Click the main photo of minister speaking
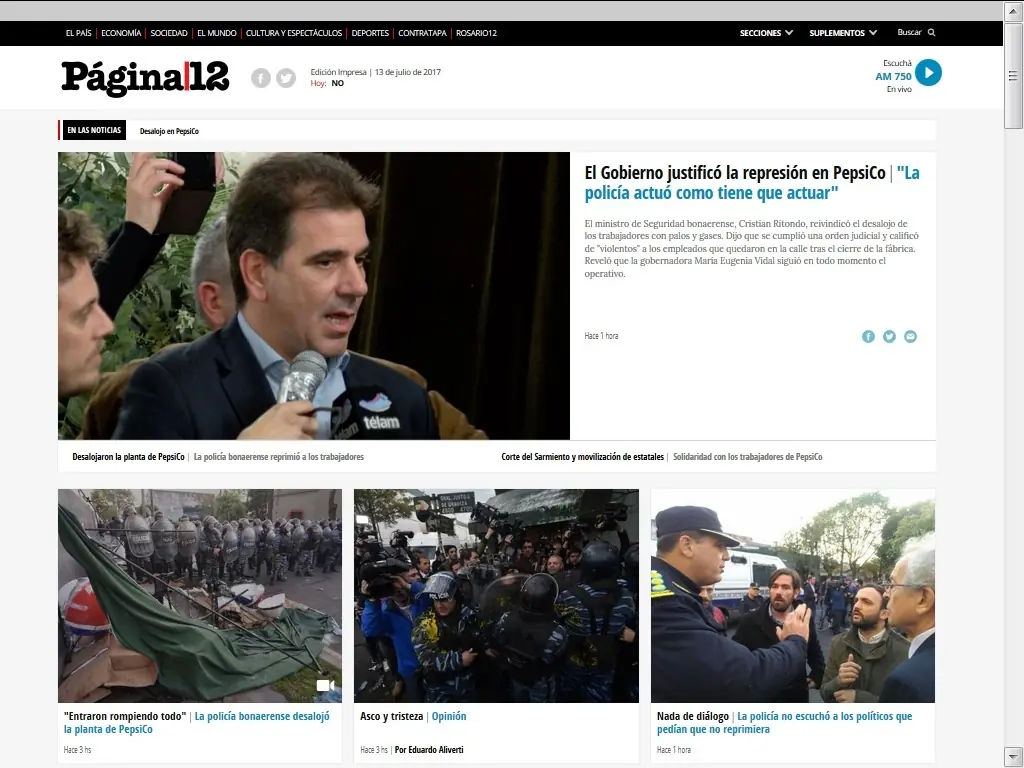The width and height of the screenshot is (1024, 768). 313,296
